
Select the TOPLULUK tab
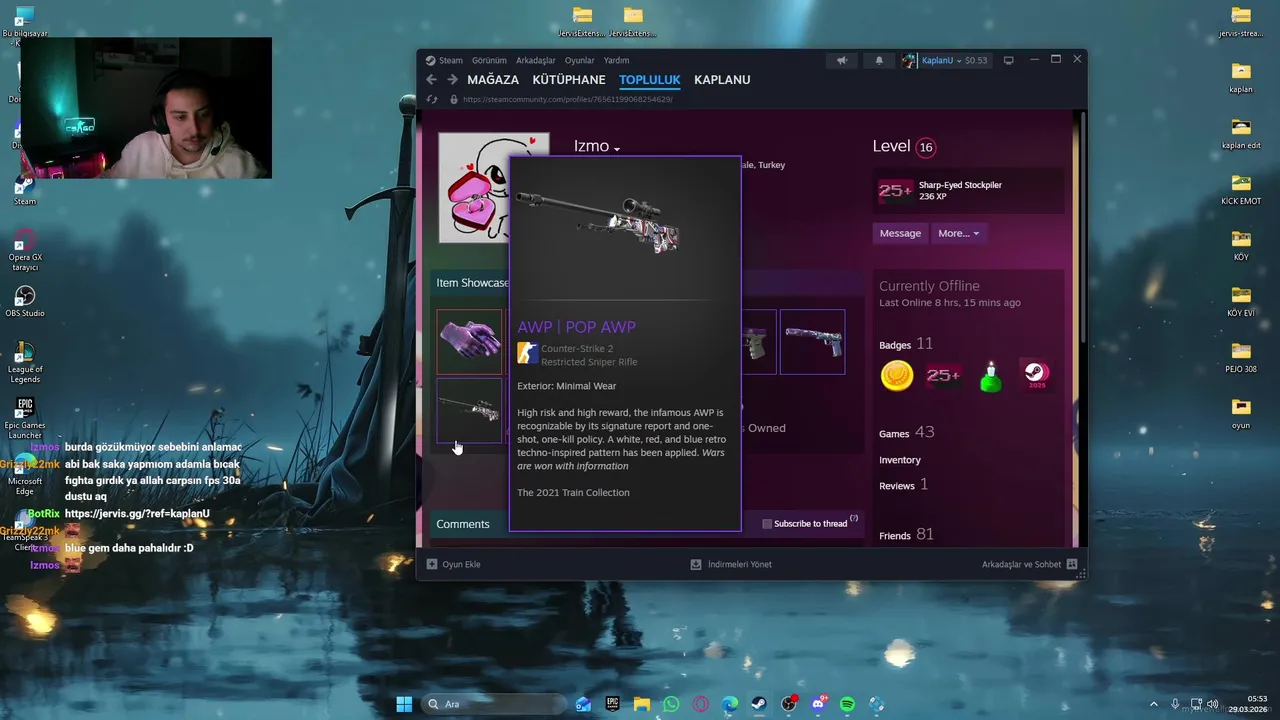(x=650, y=80)
